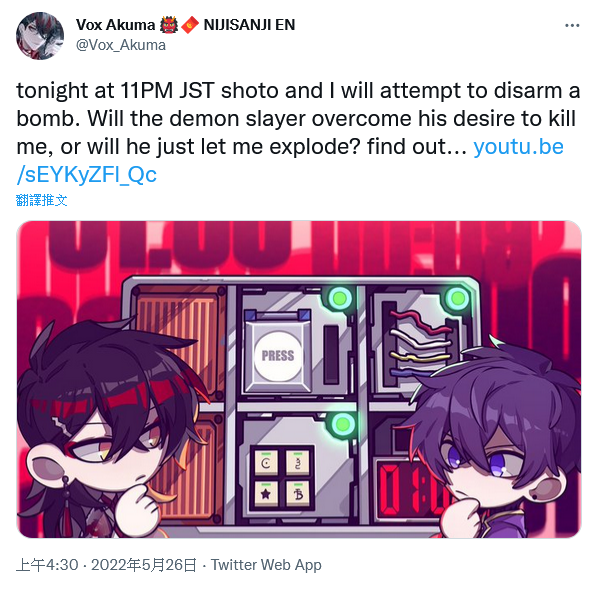Click the PRESS button on bomb image
The width and height of the screenshot is (598, 589).
(278, 356)
